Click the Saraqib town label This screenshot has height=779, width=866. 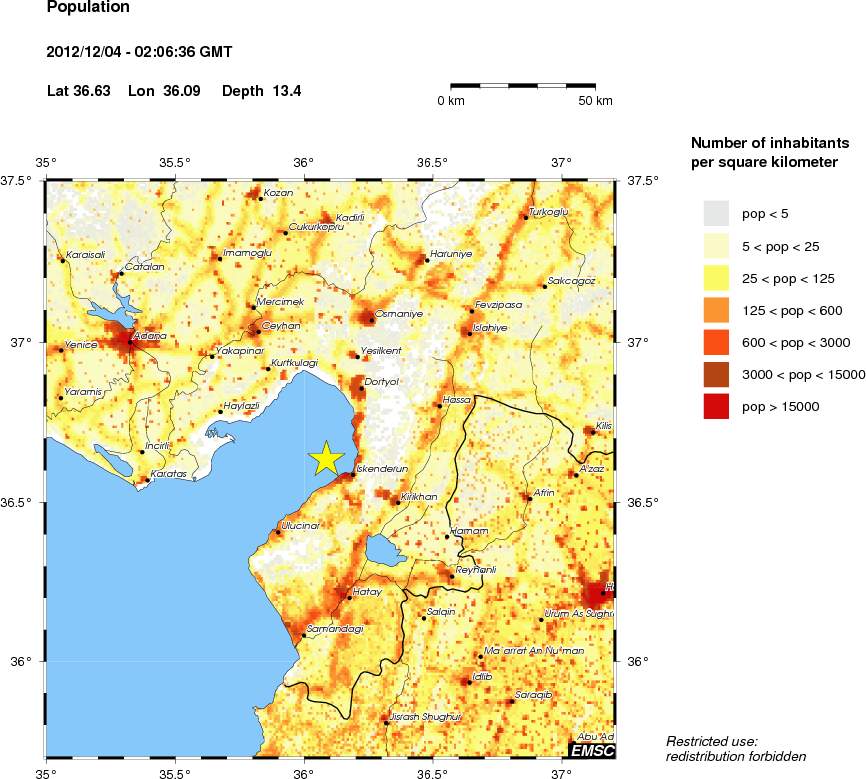click(x=533, y=694)
